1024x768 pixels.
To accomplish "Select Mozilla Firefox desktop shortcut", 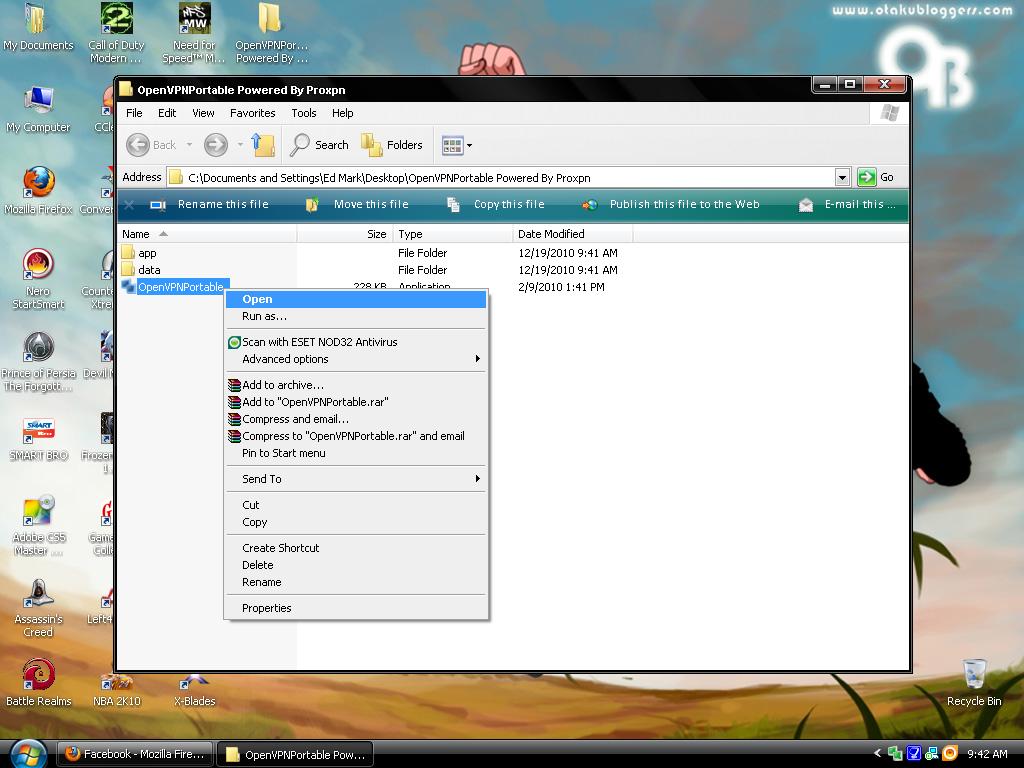I will (x=38, y=191).
